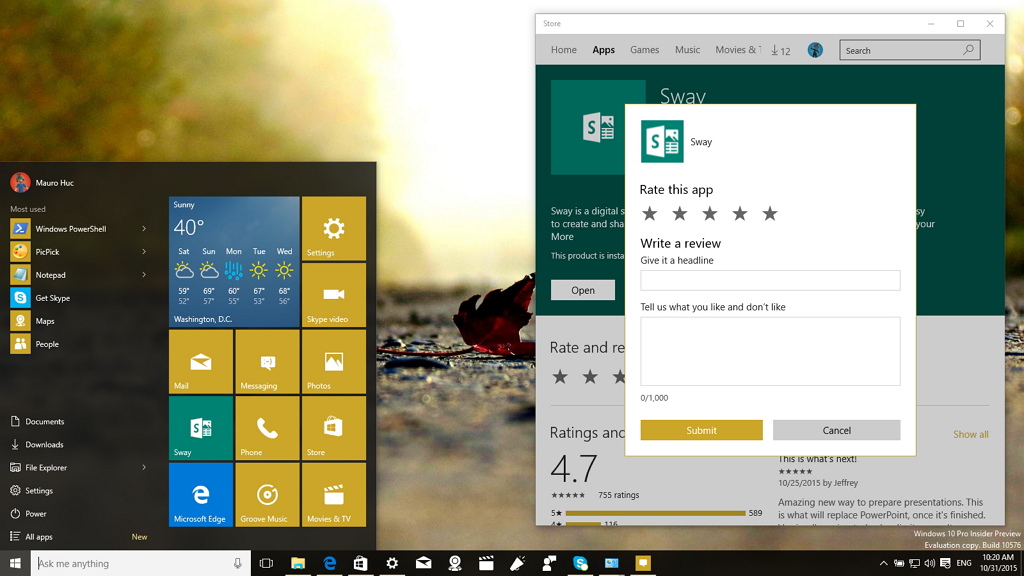Expand hidden icons in the system tray

(x=885, y=563)
